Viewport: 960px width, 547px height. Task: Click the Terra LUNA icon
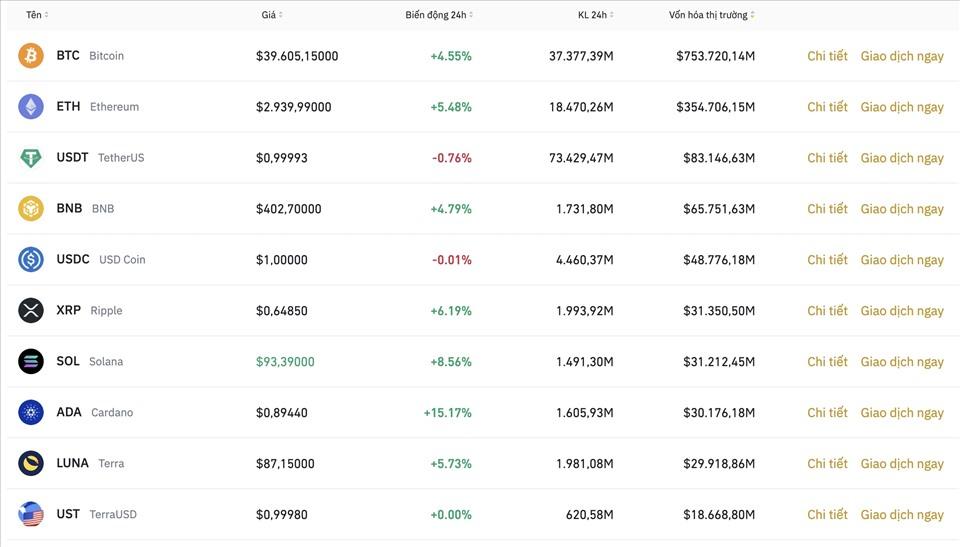31,463
